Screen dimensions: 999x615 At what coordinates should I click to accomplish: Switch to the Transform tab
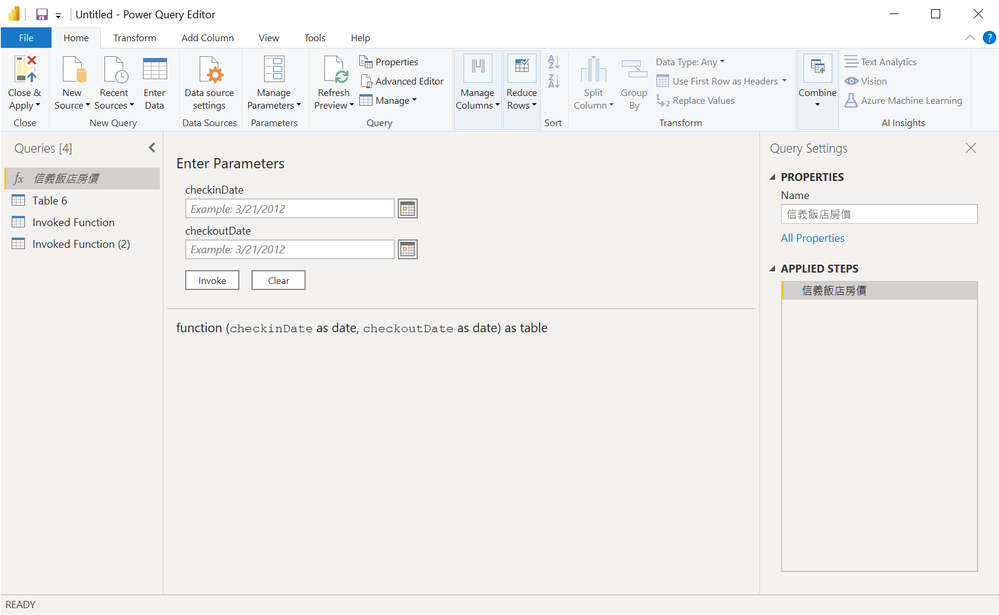[x=134, y=38]
